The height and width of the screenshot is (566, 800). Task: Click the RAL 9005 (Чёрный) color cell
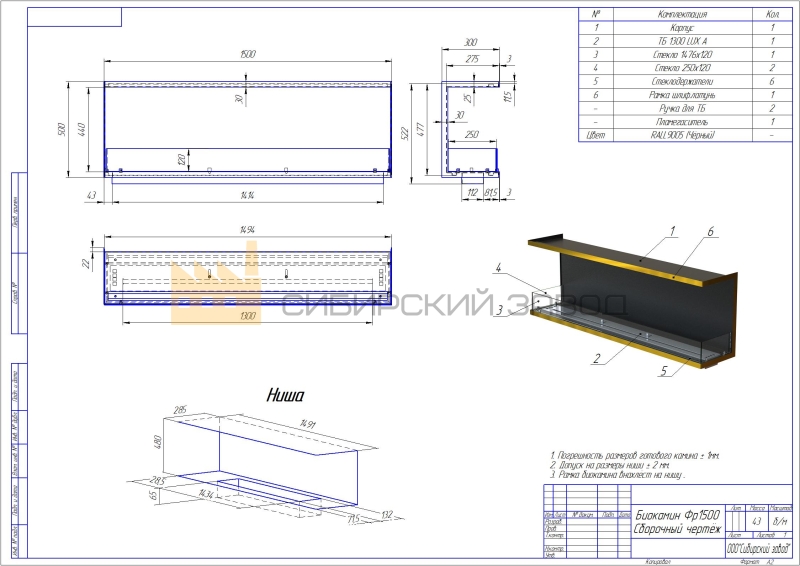tap(678, 134)
